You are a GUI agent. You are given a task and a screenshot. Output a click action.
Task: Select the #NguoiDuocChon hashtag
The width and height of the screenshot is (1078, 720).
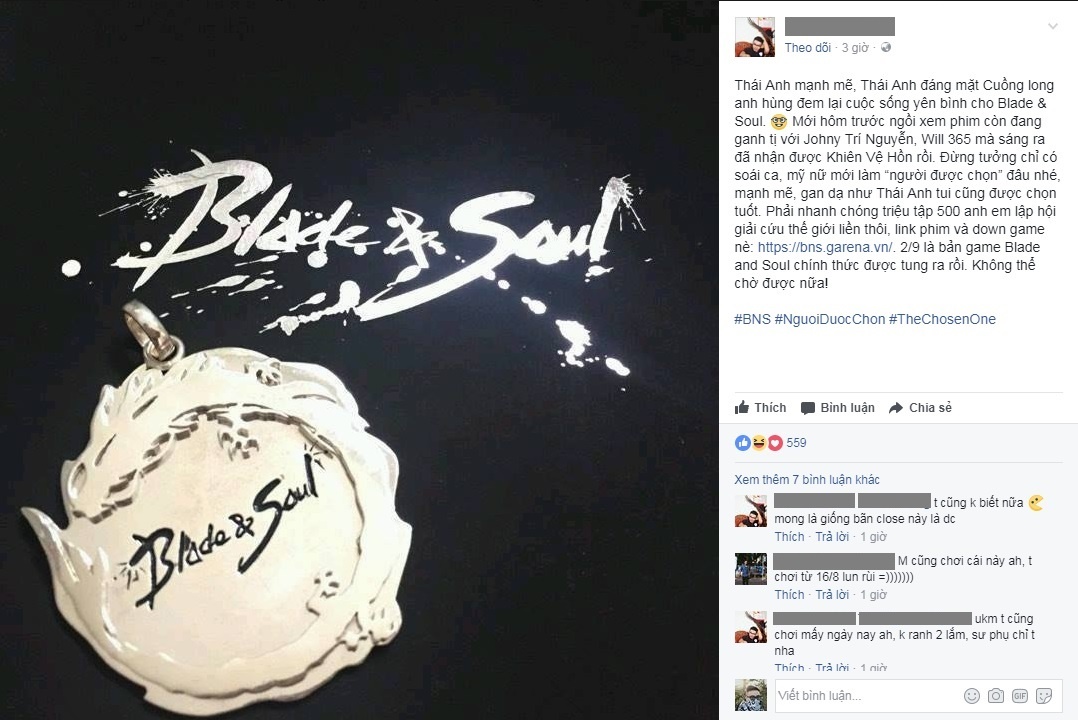[x=830, y=319]
